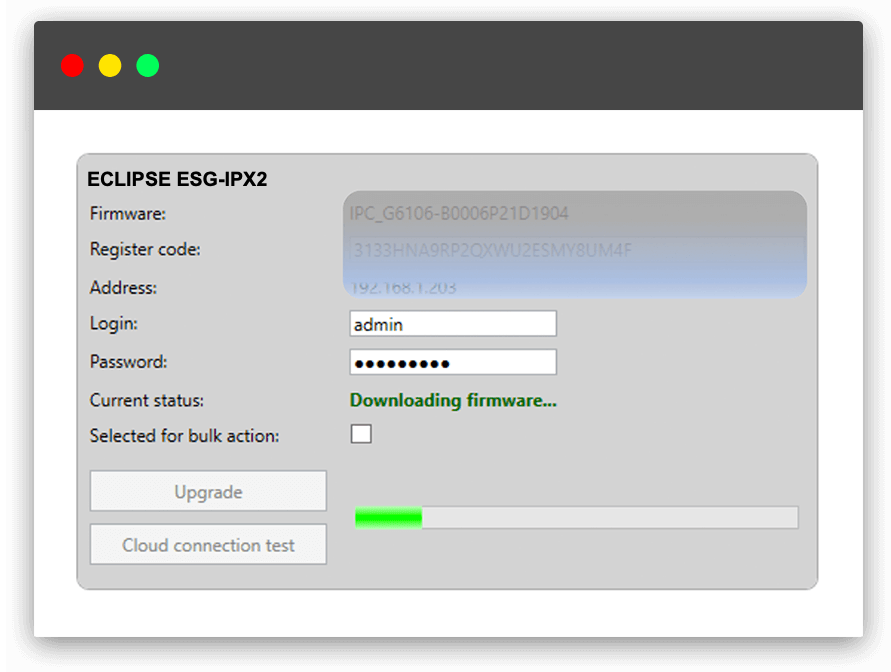The height and width of the screenshot is (672, 891).
Task: Click the Selected for bulk action label
Action: (x=183, y=436)
